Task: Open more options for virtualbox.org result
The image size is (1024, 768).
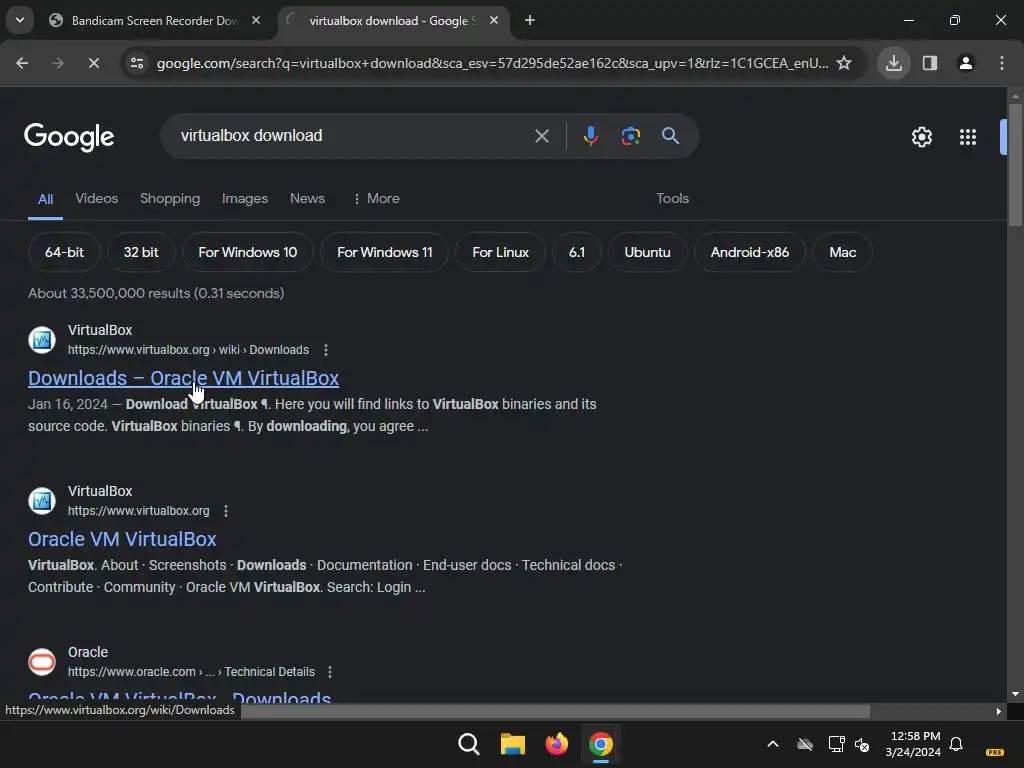Action: 226,511
